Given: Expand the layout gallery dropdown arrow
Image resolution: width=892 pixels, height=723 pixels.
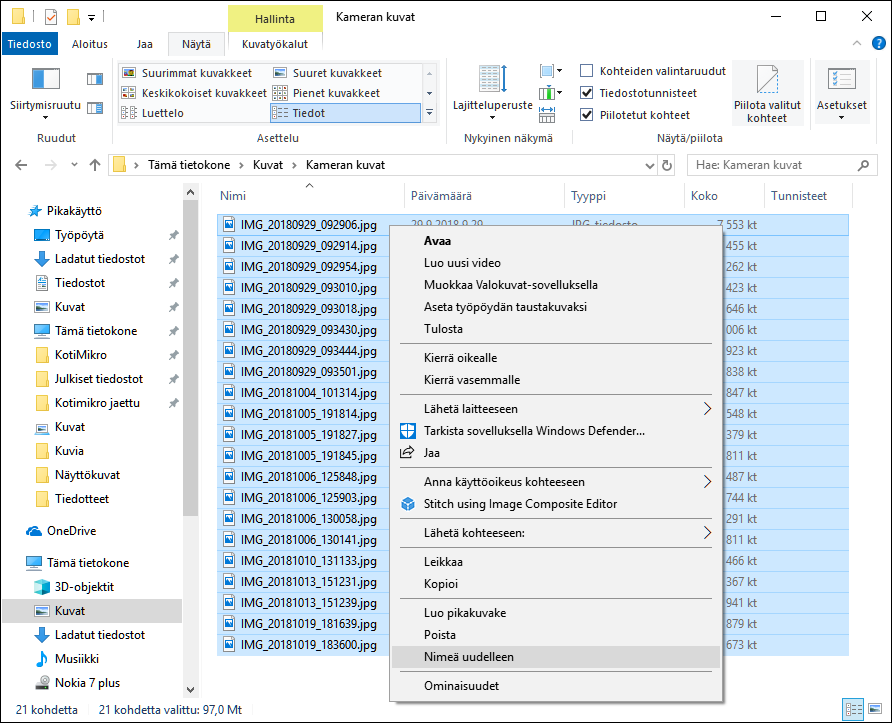Looking at the screenshot, I should [x=429, y=114].
